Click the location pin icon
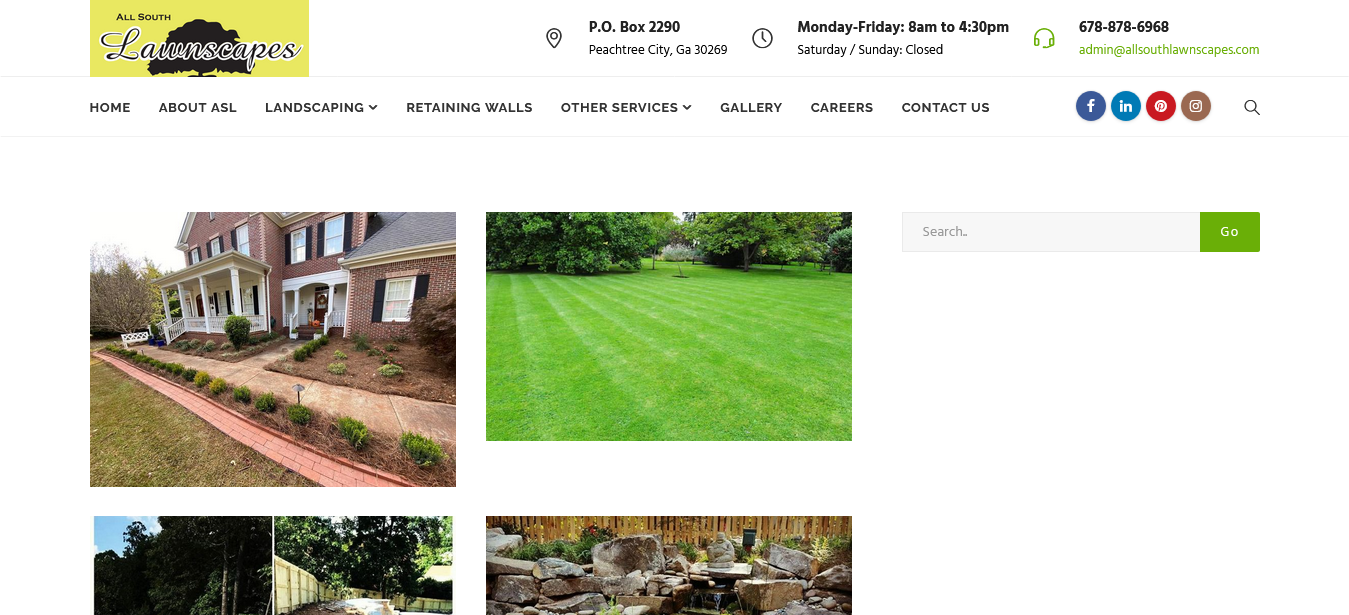The height and width of the screenshot is (615, 1349). coord(554,38)
